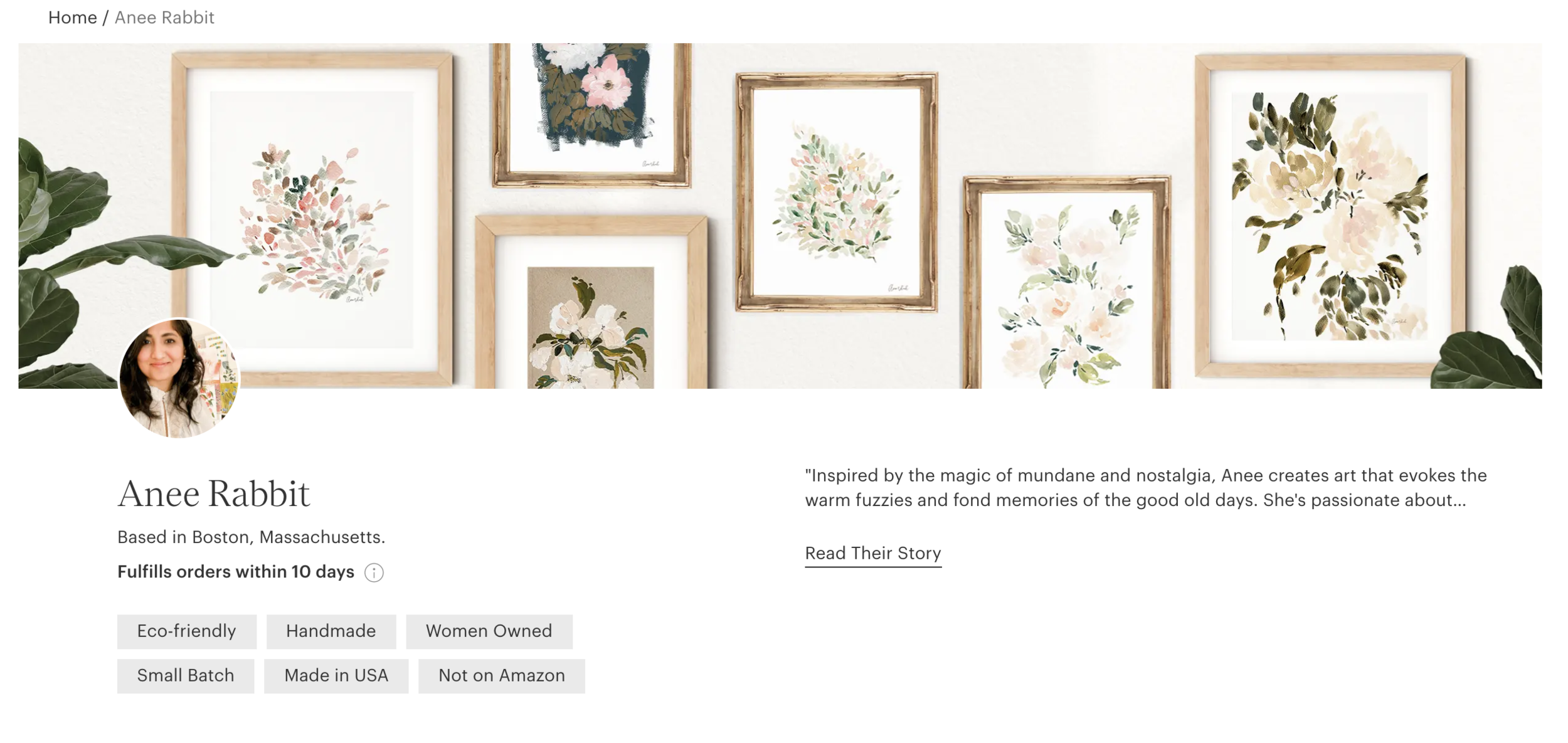This screenshot has width=1568, height=743.
Task: Click the blush roses framed print
Action: tap(1067, 283)
